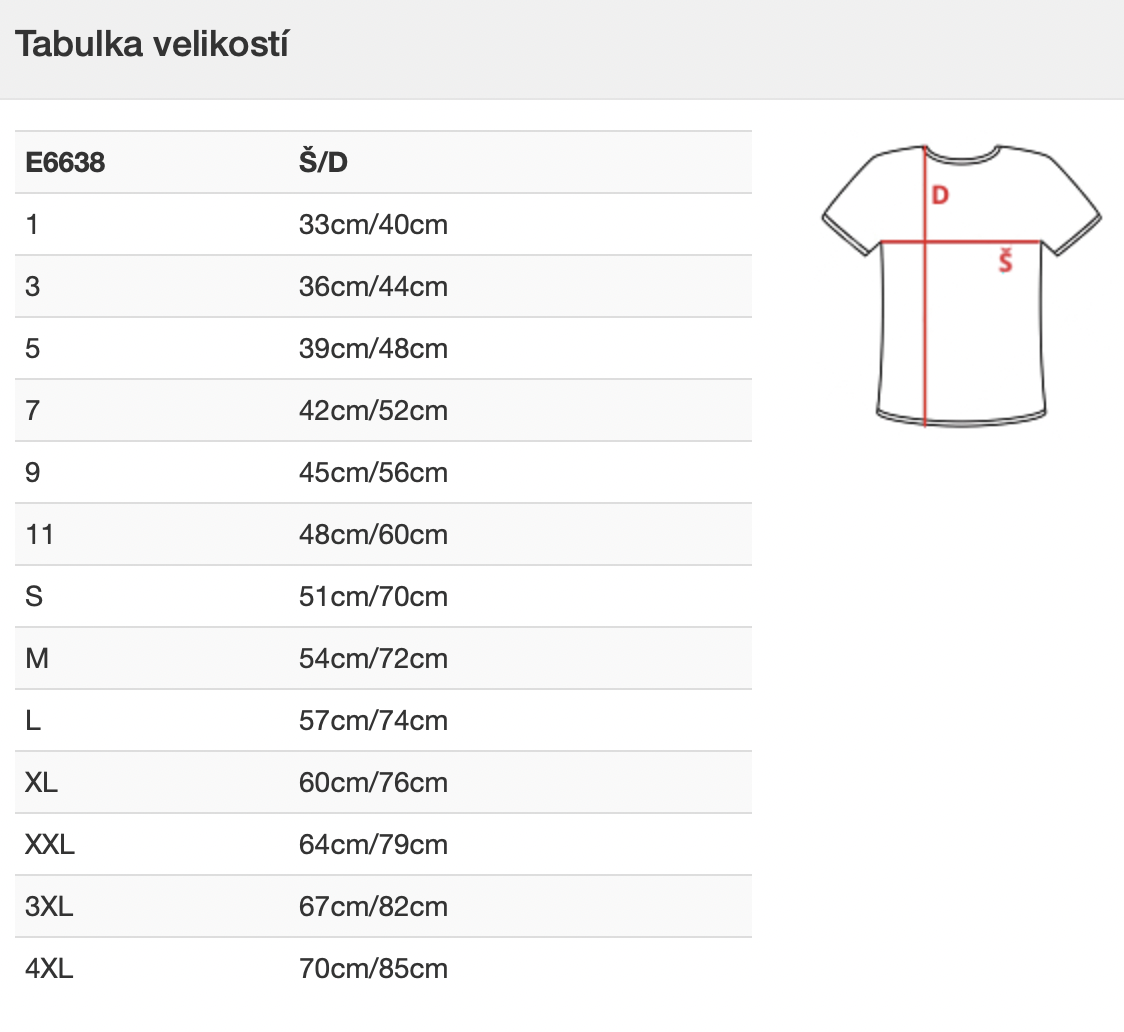Select the Š/D column header
1124x1032 pixels.
(323, 161)
